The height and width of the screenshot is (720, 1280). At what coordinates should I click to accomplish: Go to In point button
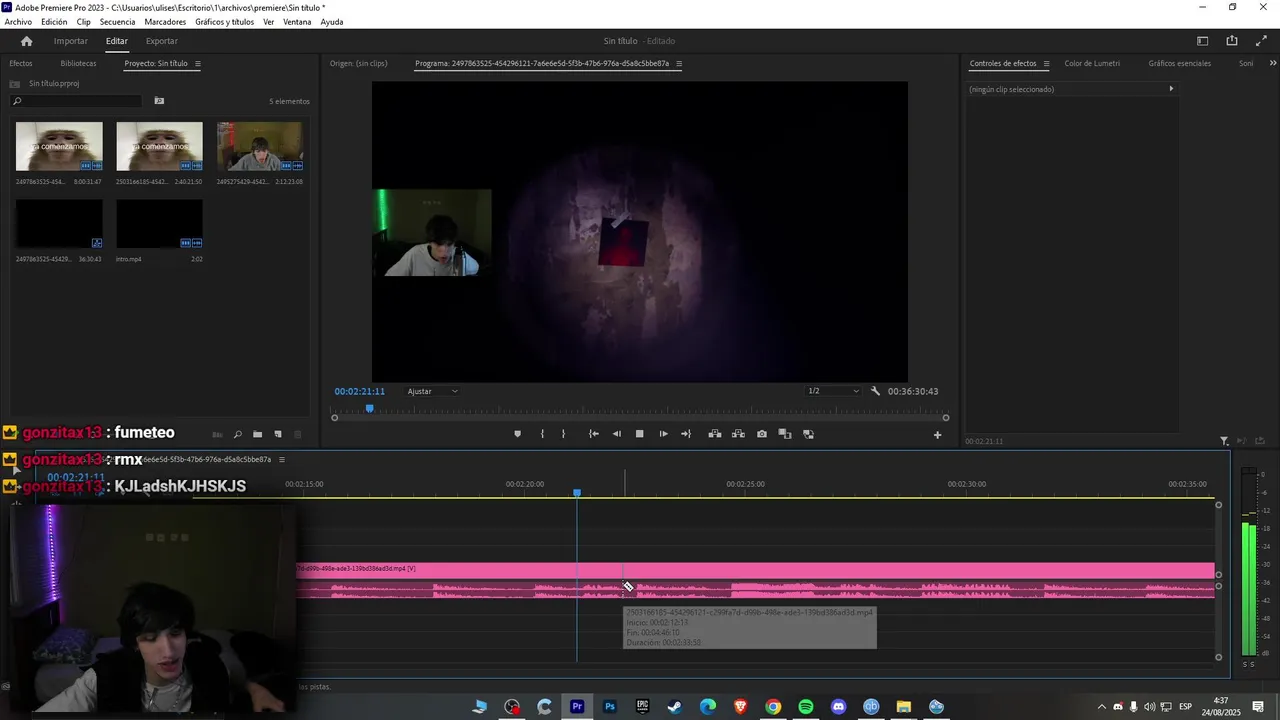594,434
